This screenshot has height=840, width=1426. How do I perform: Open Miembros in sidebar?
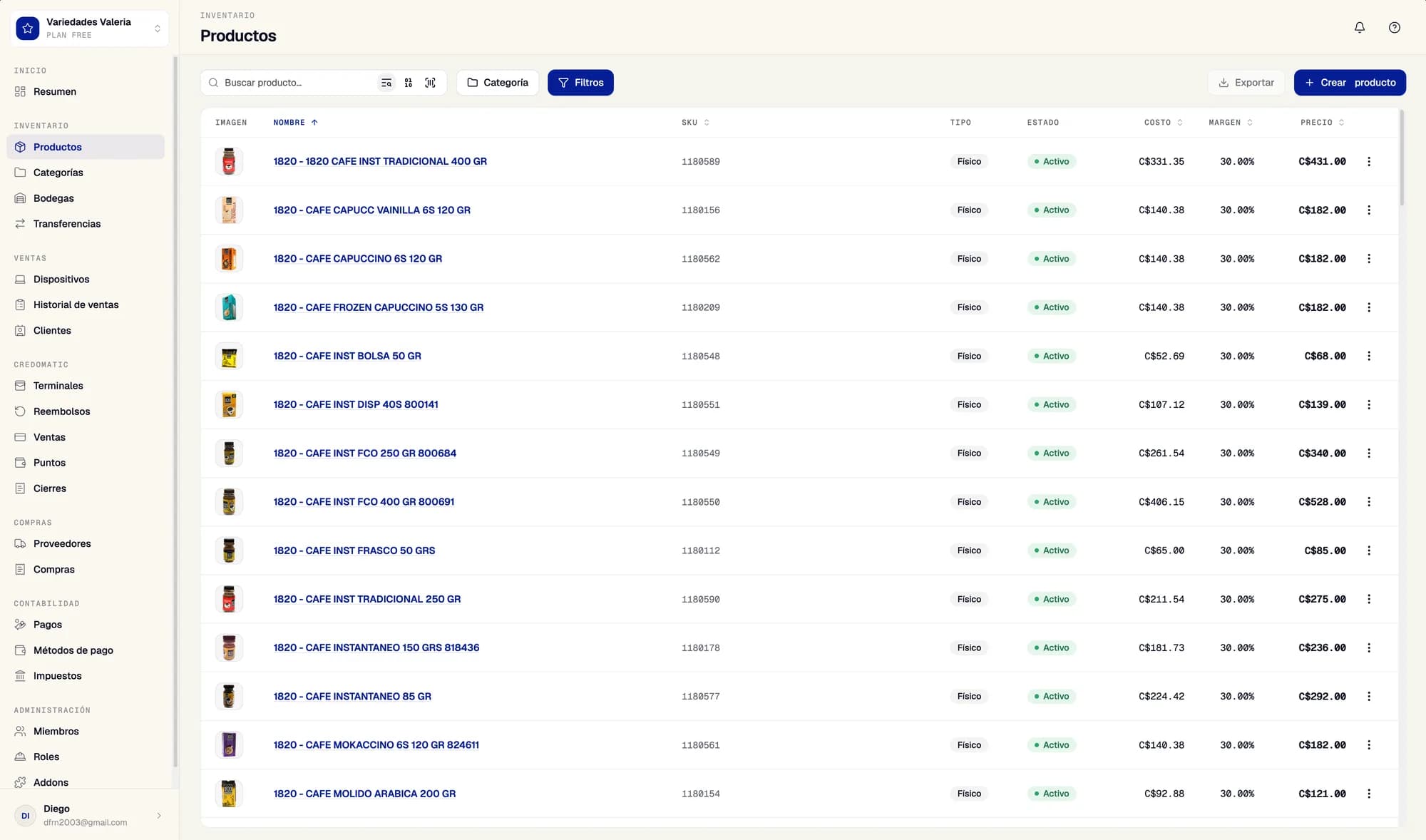pos(86,732)
